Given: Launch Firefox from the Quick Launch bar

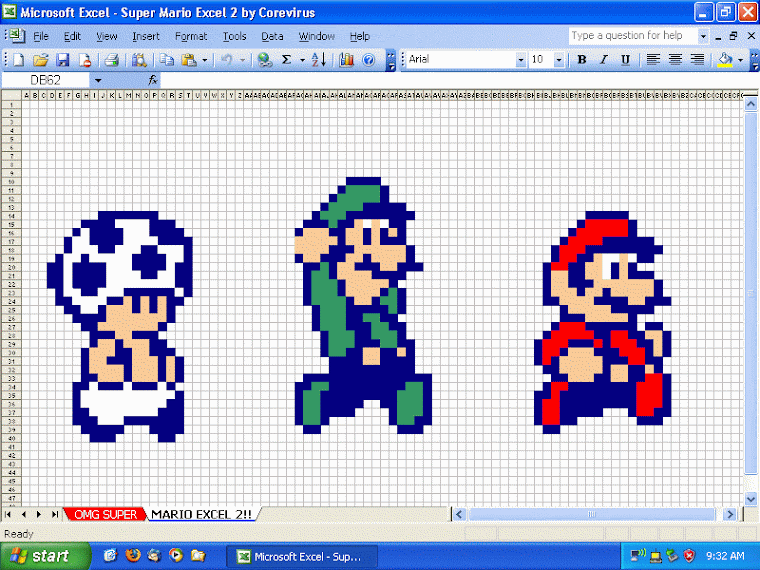Looking at the screenshot, I should click(132, 555).
